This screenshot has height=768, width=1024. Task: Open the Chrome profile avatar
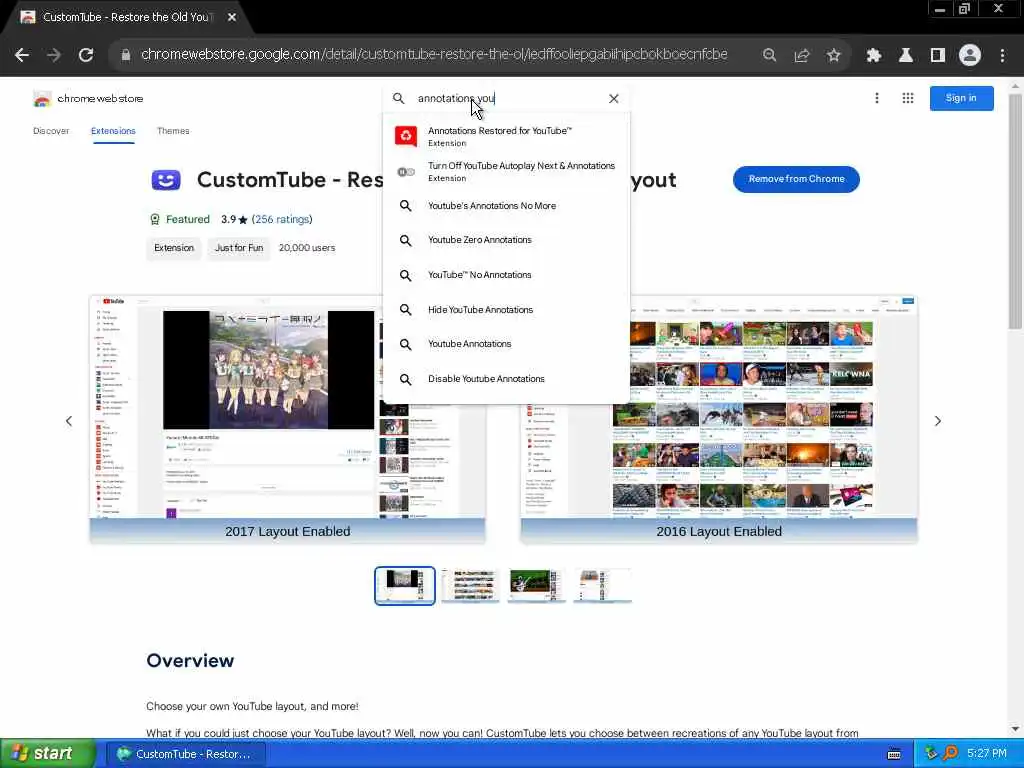click(970, 55)
